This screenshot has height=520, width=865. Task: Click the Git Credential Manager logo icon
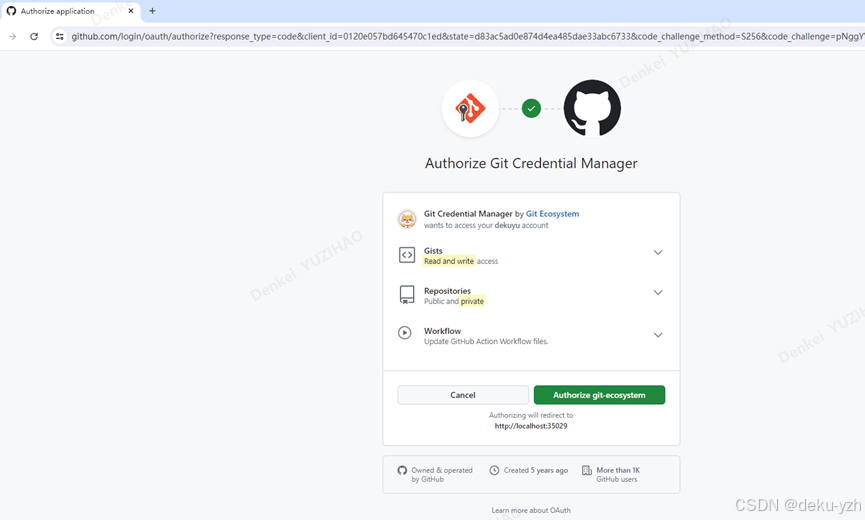point(470,108)
